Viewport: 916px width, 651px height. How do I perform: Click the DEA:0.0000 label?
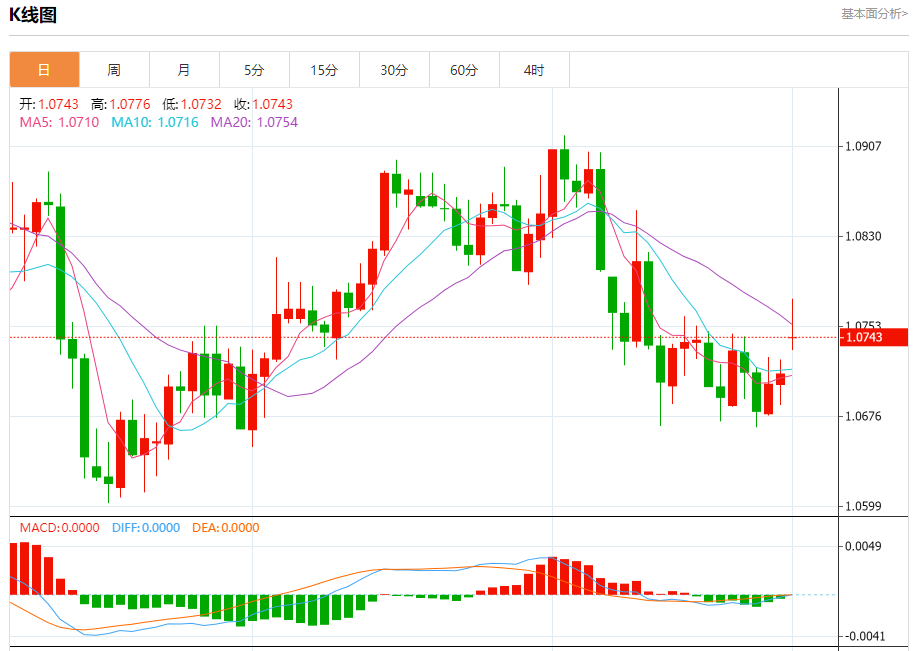225,528
